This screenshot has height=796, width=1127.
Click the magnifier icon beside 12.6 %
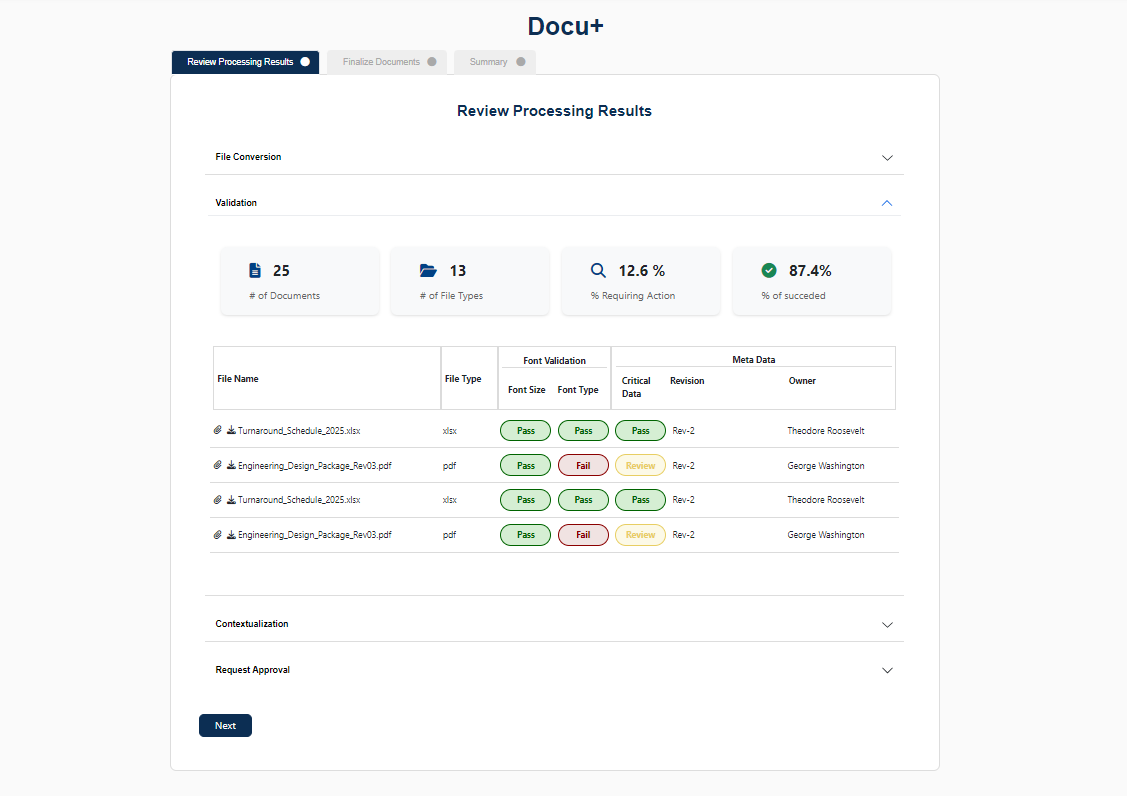click(598, 270)
